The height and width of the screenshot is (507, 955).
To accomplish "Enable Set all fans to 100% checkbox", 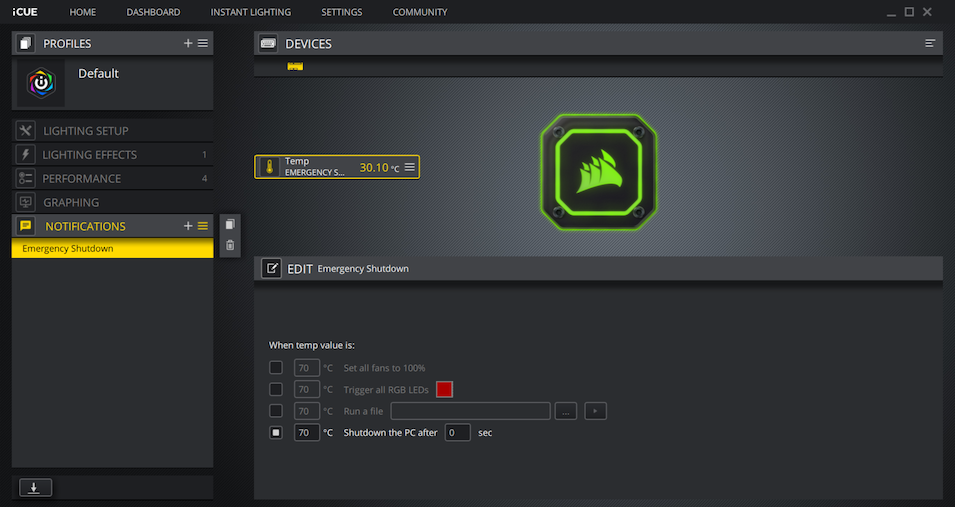I will coord(276,367).
